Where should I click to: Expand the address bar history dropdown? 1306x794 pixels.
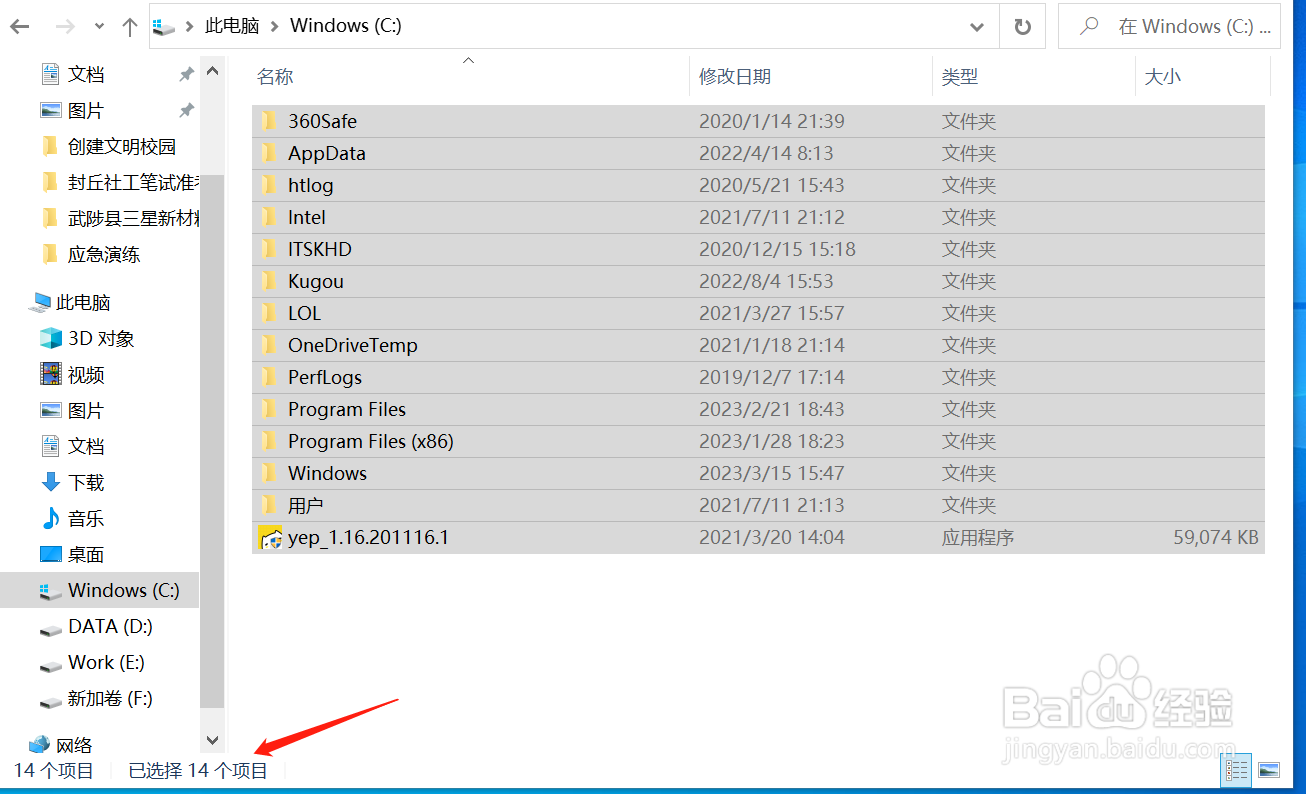(x=976, y=27)
